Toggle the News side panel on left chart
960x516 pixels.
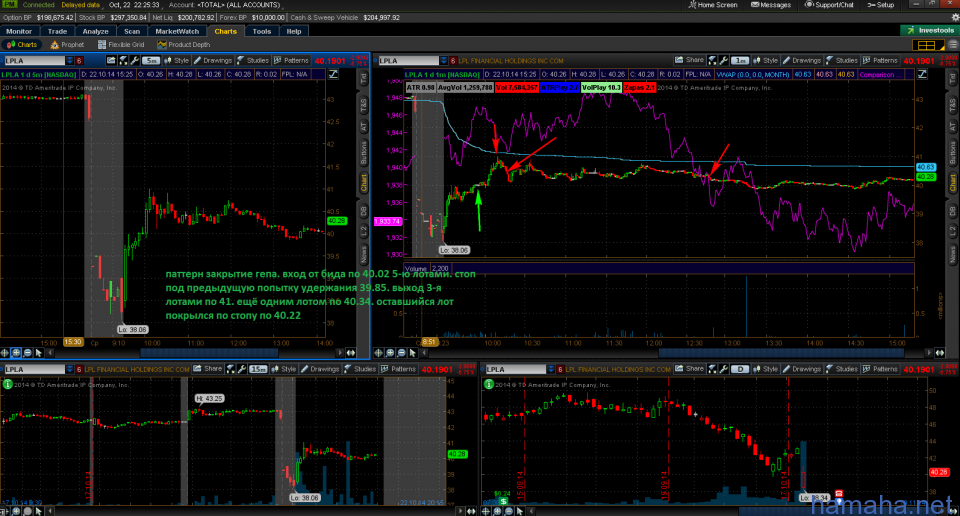pos(363,254)
